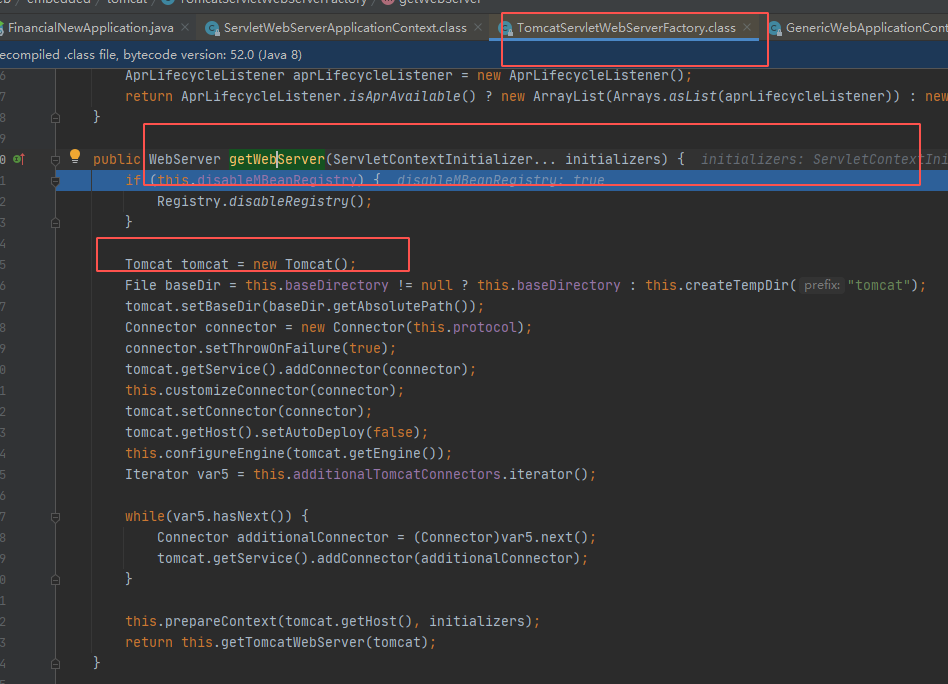Close the FinancialNewApplication.java tab
The image size is (948, 684).
click(x=185, y=27)
